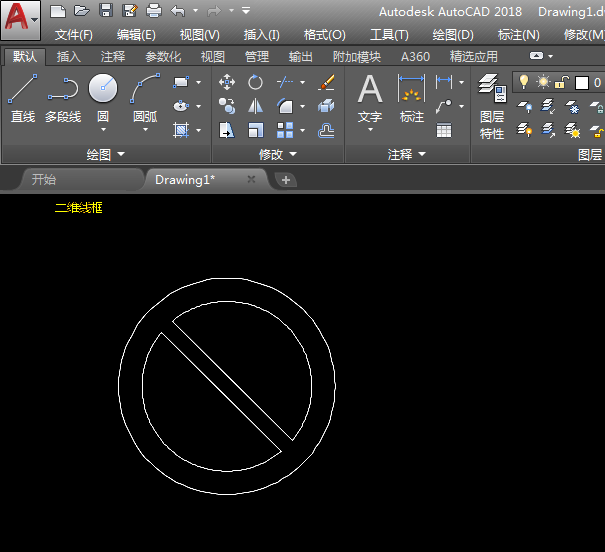
Task: Click the Redo arrow icon
Action: [214, 11]
